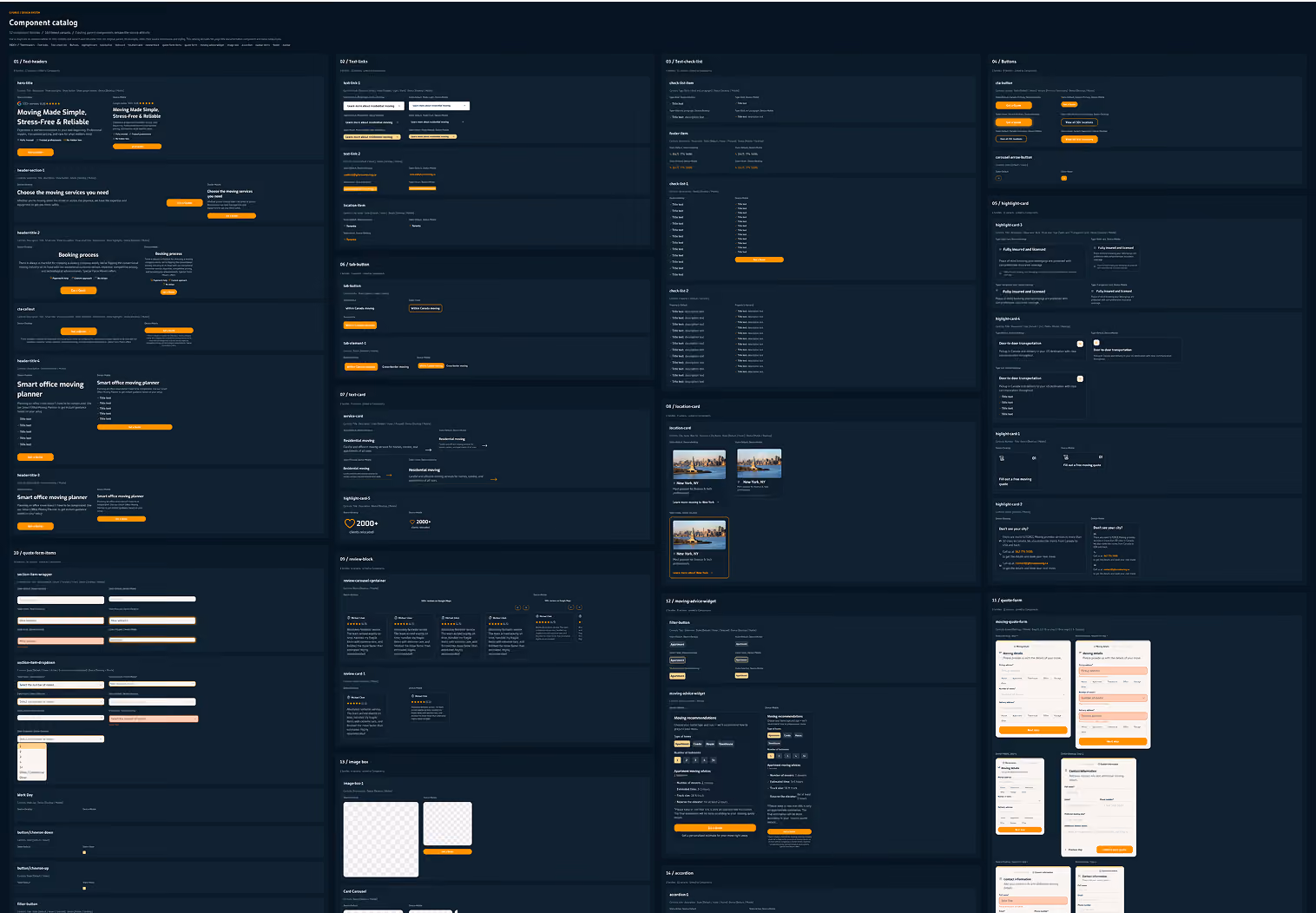Viewport: 1316px width, 913px height.
Task: Click the 'Component catalog' page heading
Action: tap(43, 23)
